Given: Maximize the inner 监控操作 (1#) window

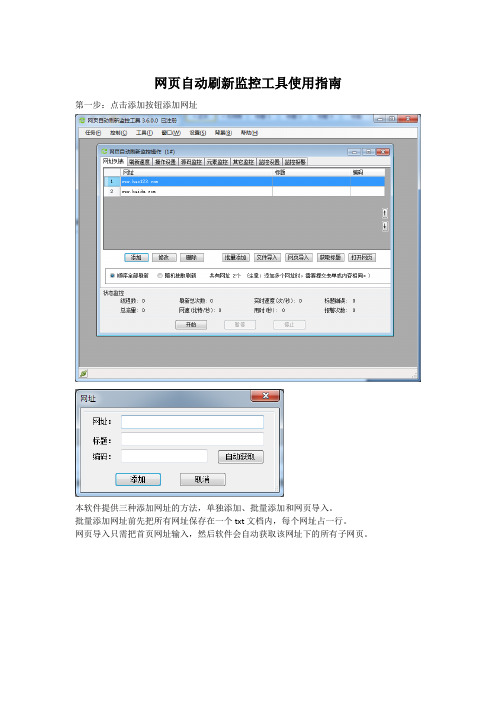Looking at the screenshot, I should tap(368, 152).
